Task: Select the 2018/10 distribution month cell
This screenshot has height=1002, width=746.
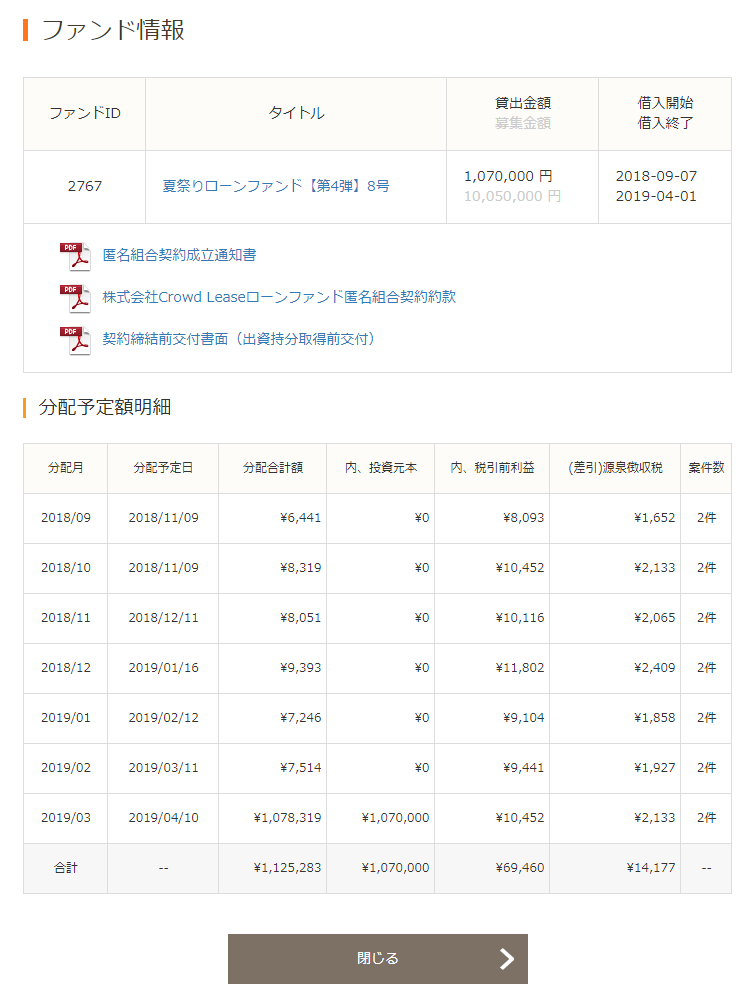Action: [65, 568]
